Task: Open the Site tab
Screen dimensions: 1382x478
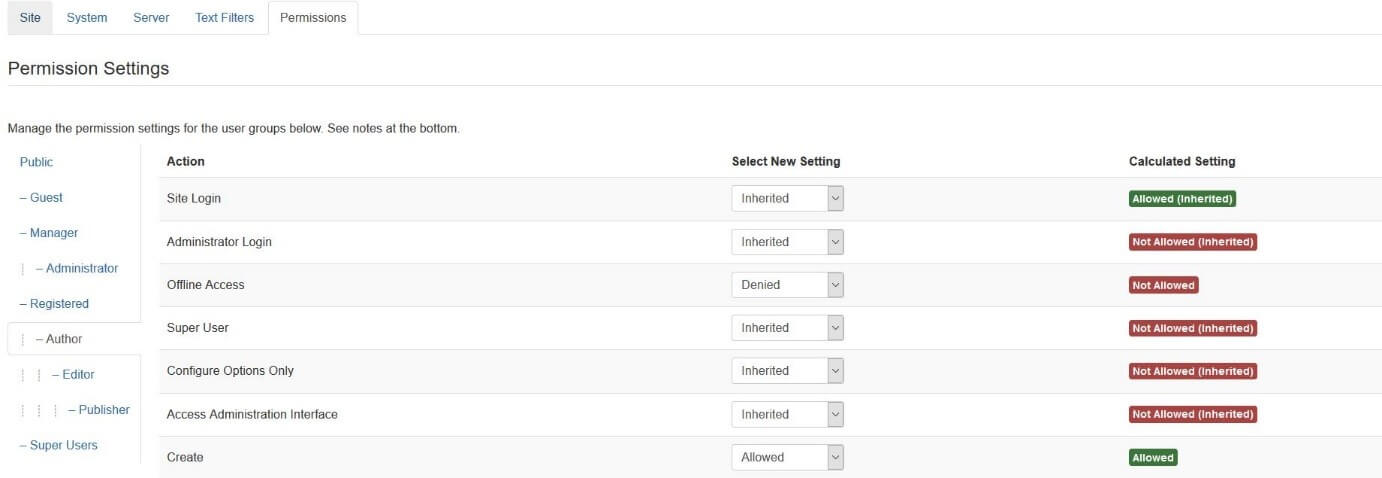Action: 30,18
